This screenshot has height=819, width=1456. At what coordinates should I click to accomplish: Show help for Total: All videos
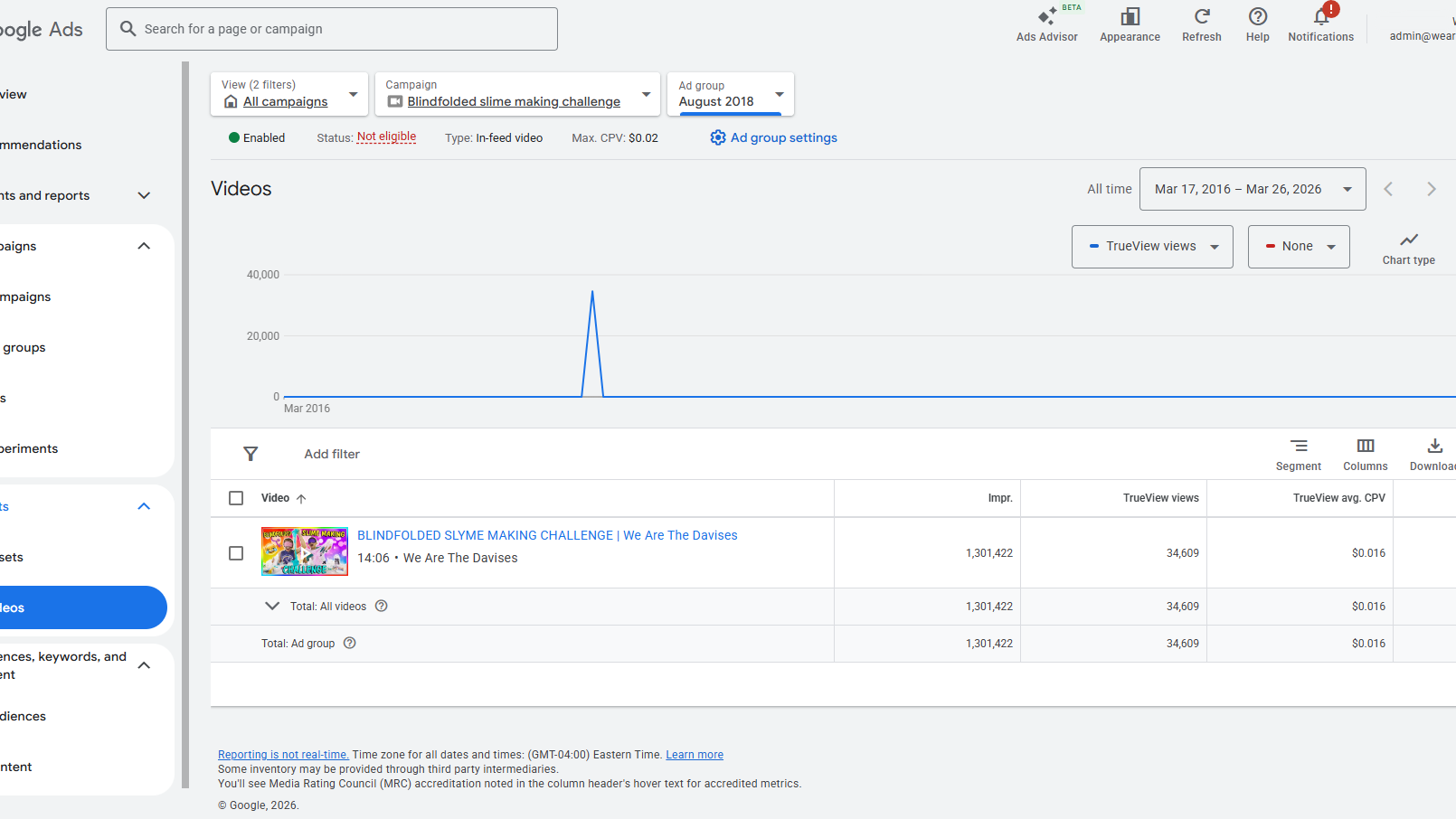382,606
